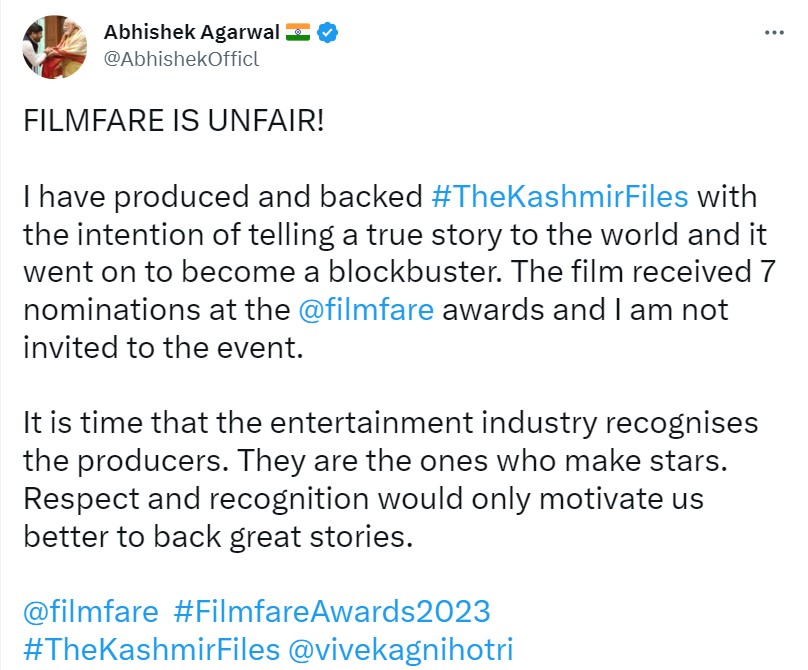
Task: Visit the @vivekagnihotri mention
Action: tap(402, 647)
